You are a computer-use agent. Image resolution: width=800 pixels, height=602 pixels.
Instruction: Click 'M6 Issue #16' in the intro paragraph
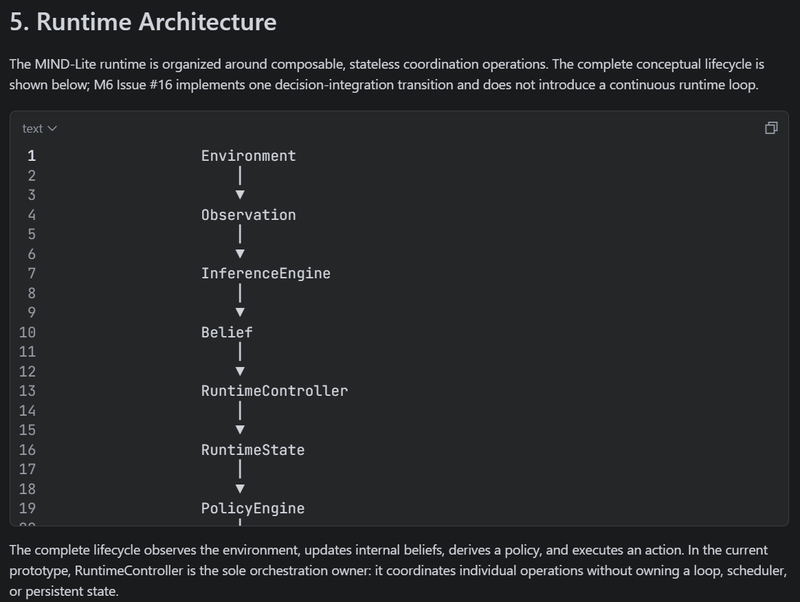click(x=133, y=84)
